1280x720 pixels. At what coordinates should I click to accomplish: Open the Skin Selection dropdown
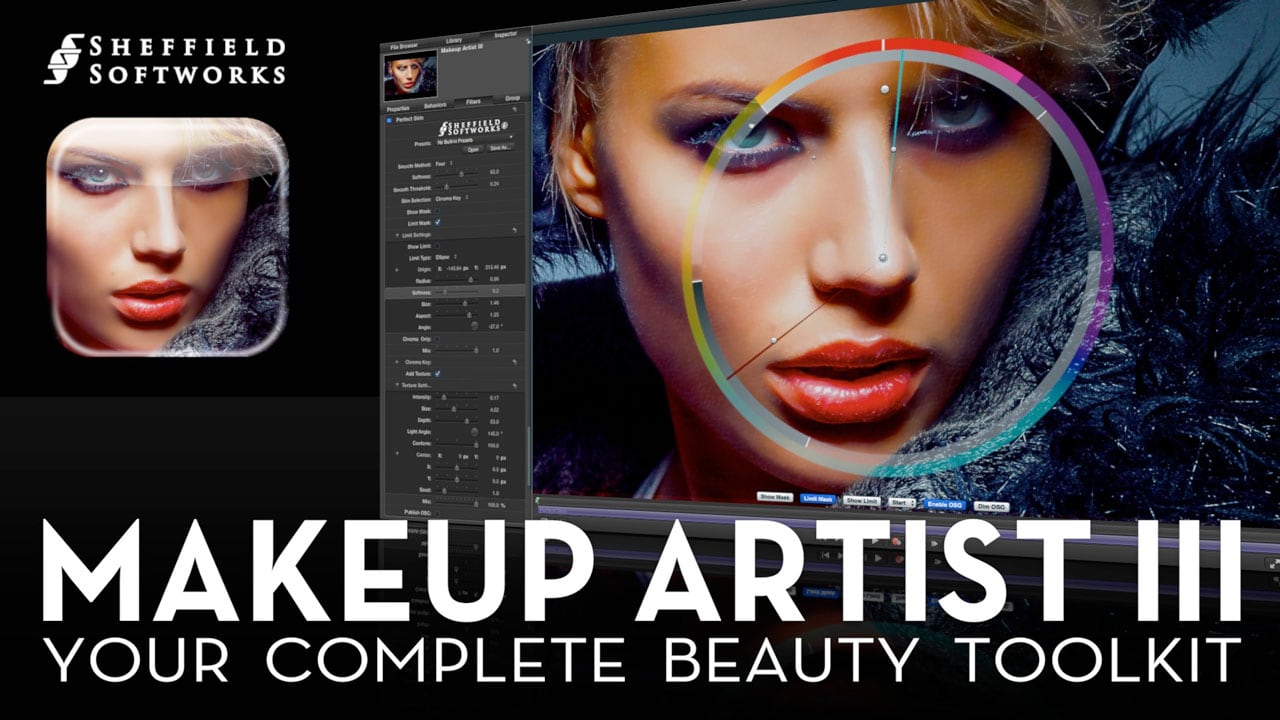pos(452,199)
